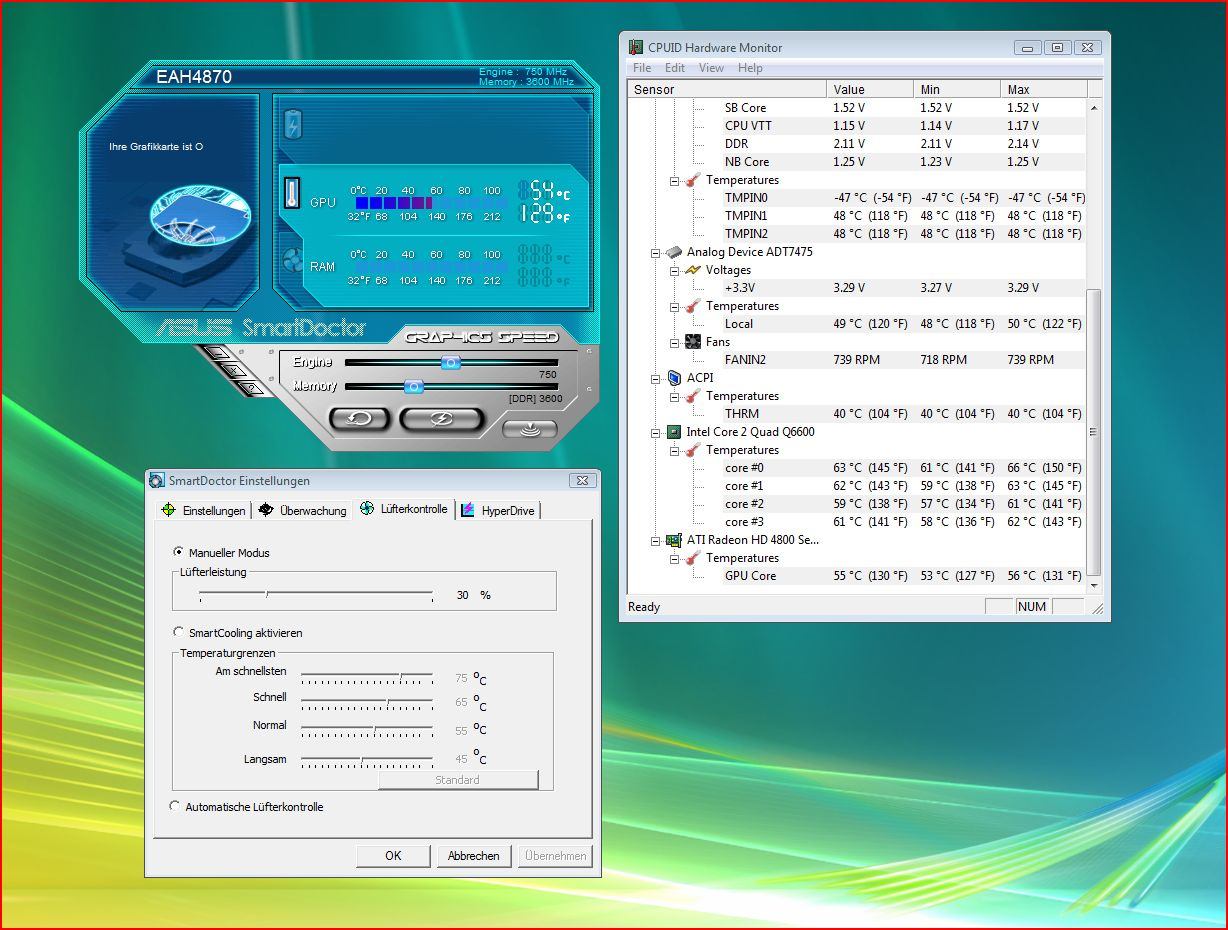Click the fan icon beside RAM in SmartDoctor
The height and width of the screenshot is (930, 1228).
(293, 261)
